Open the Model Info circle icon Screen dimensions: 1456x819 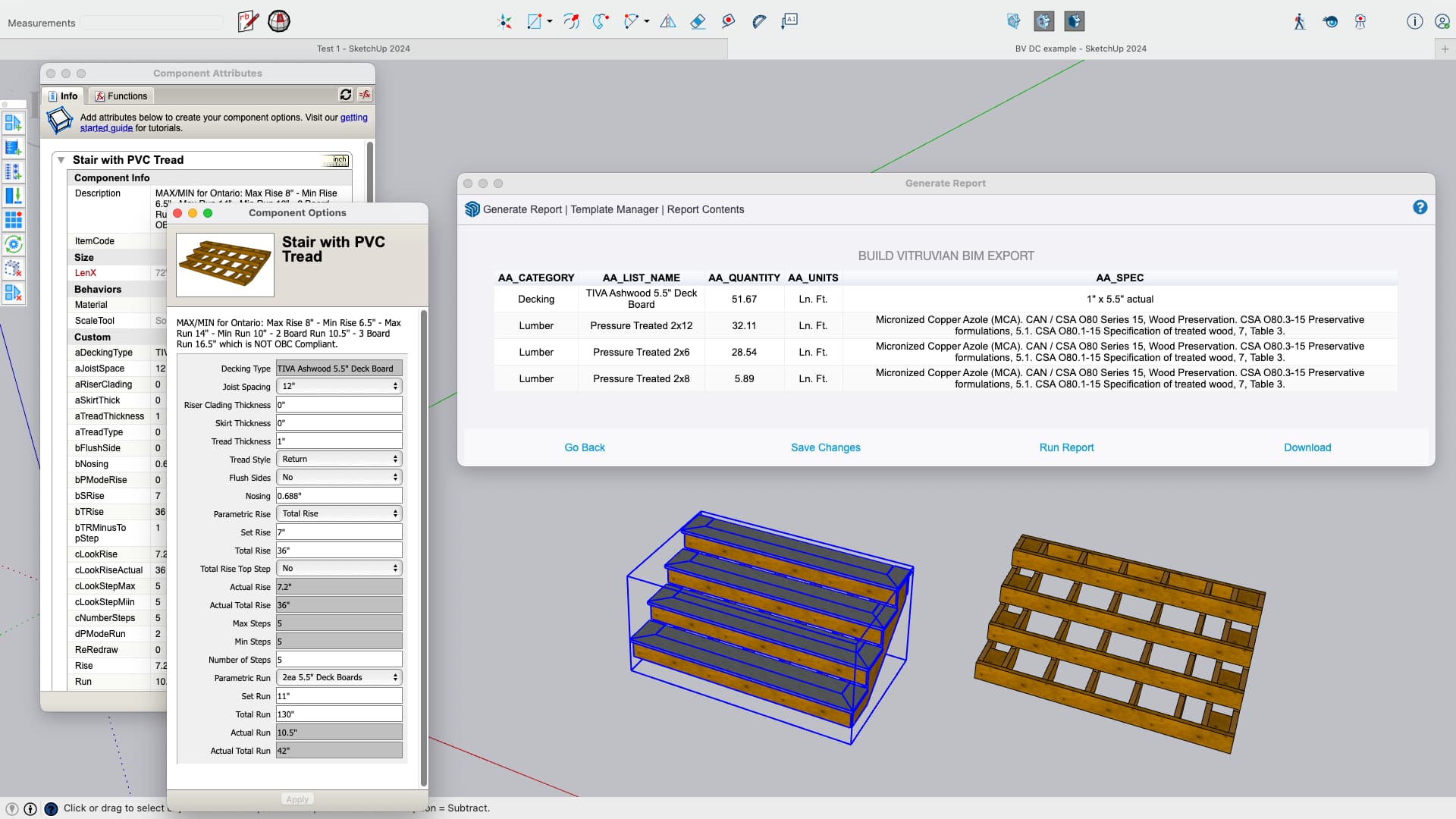(1414, 21)
